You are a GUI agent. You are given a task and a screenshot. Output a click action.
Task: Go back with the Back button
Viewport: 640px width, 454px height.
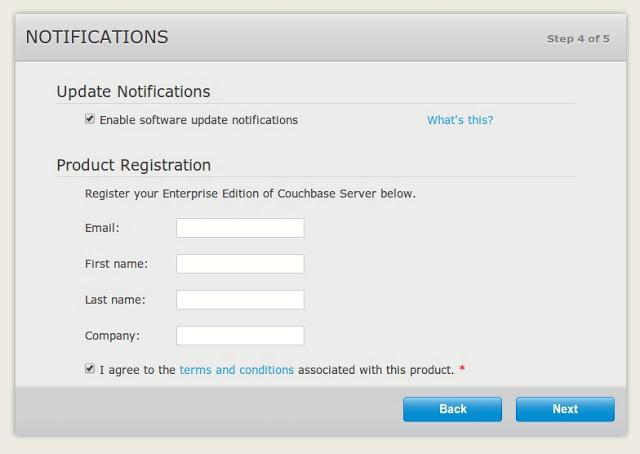click(453, 409)
